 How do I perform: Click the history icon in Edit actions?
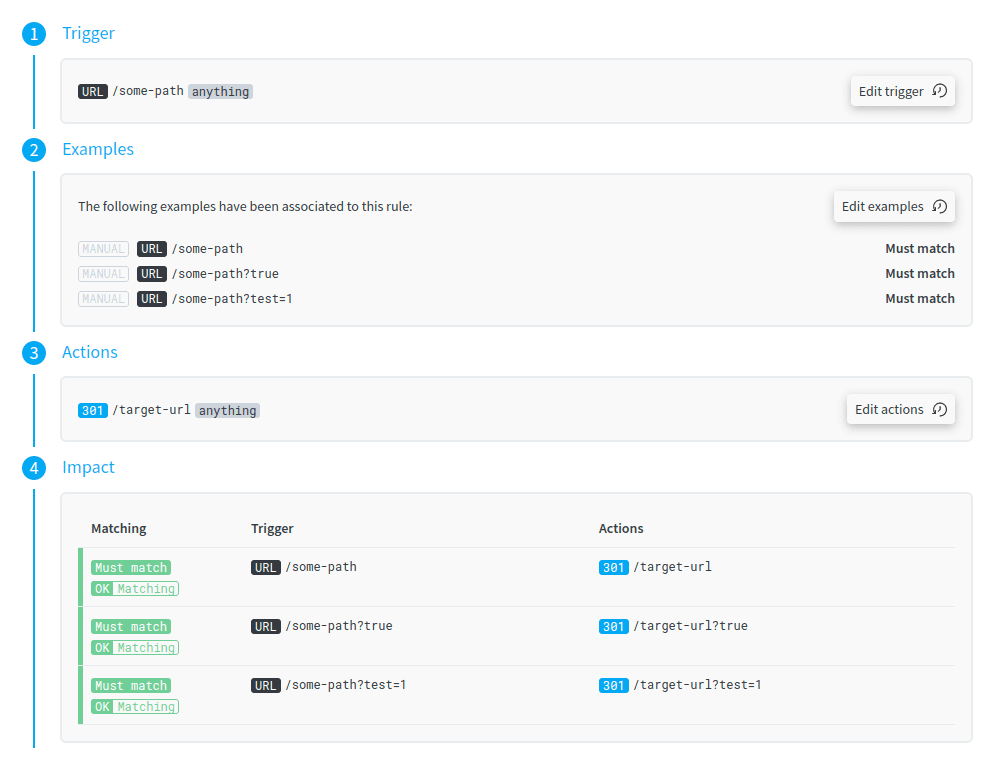pos(940,409)
